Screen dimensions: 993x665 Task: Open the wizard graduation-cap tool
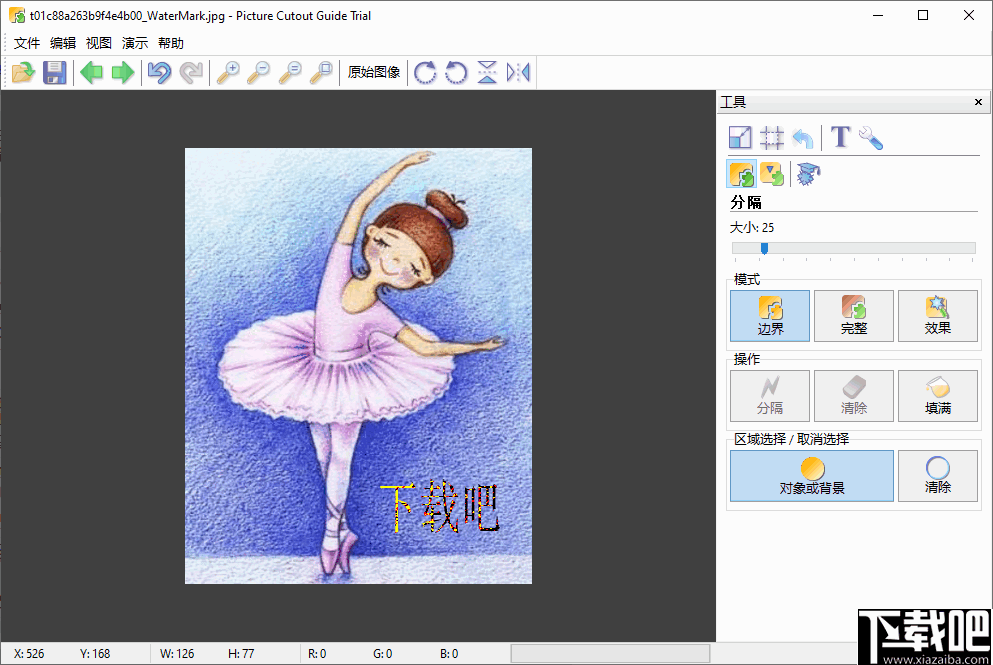pyautogui.click(x=809, y=174)
